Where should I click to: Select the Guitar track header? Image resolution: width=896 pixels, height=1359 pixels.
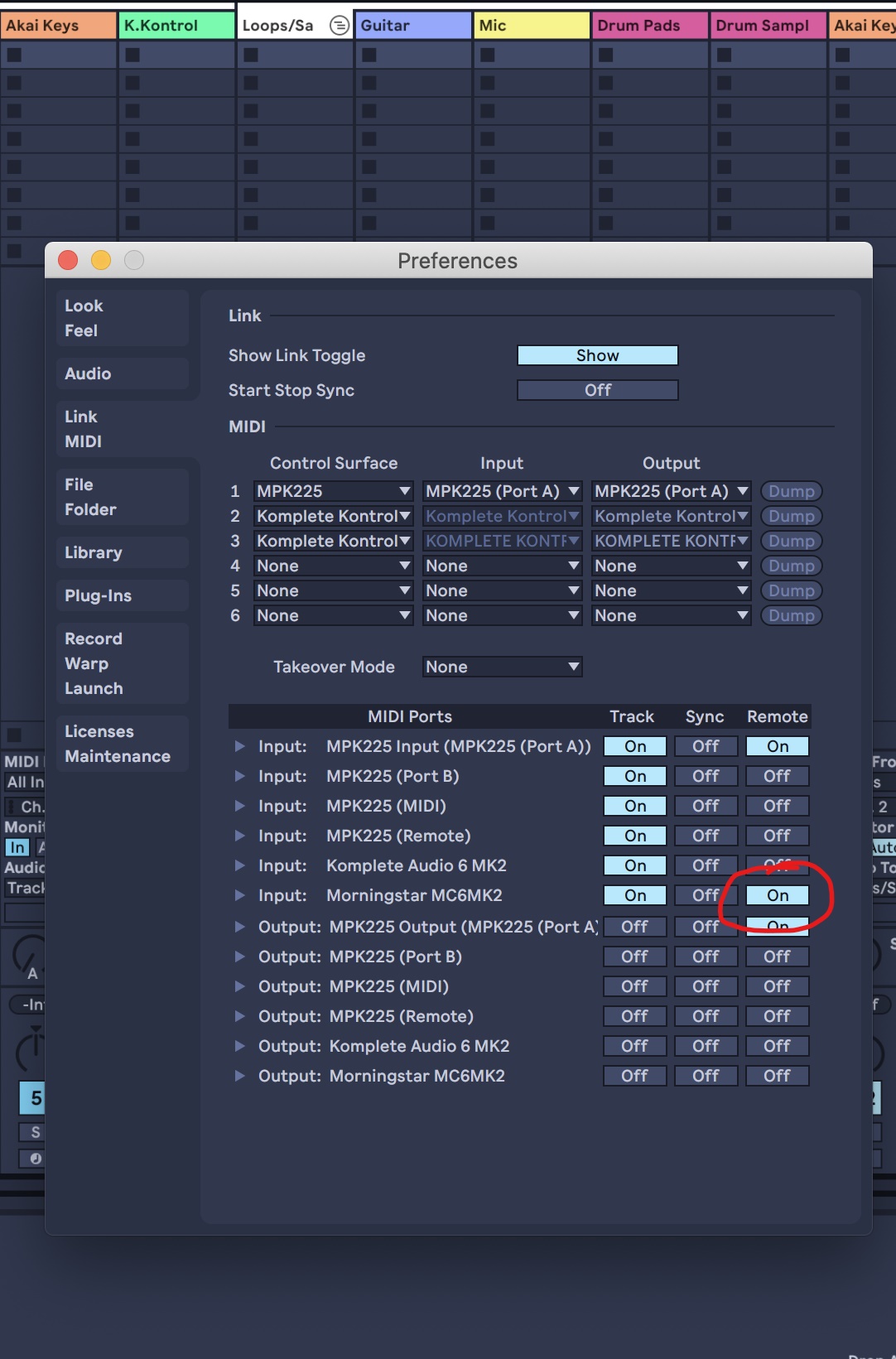point(413,26)
